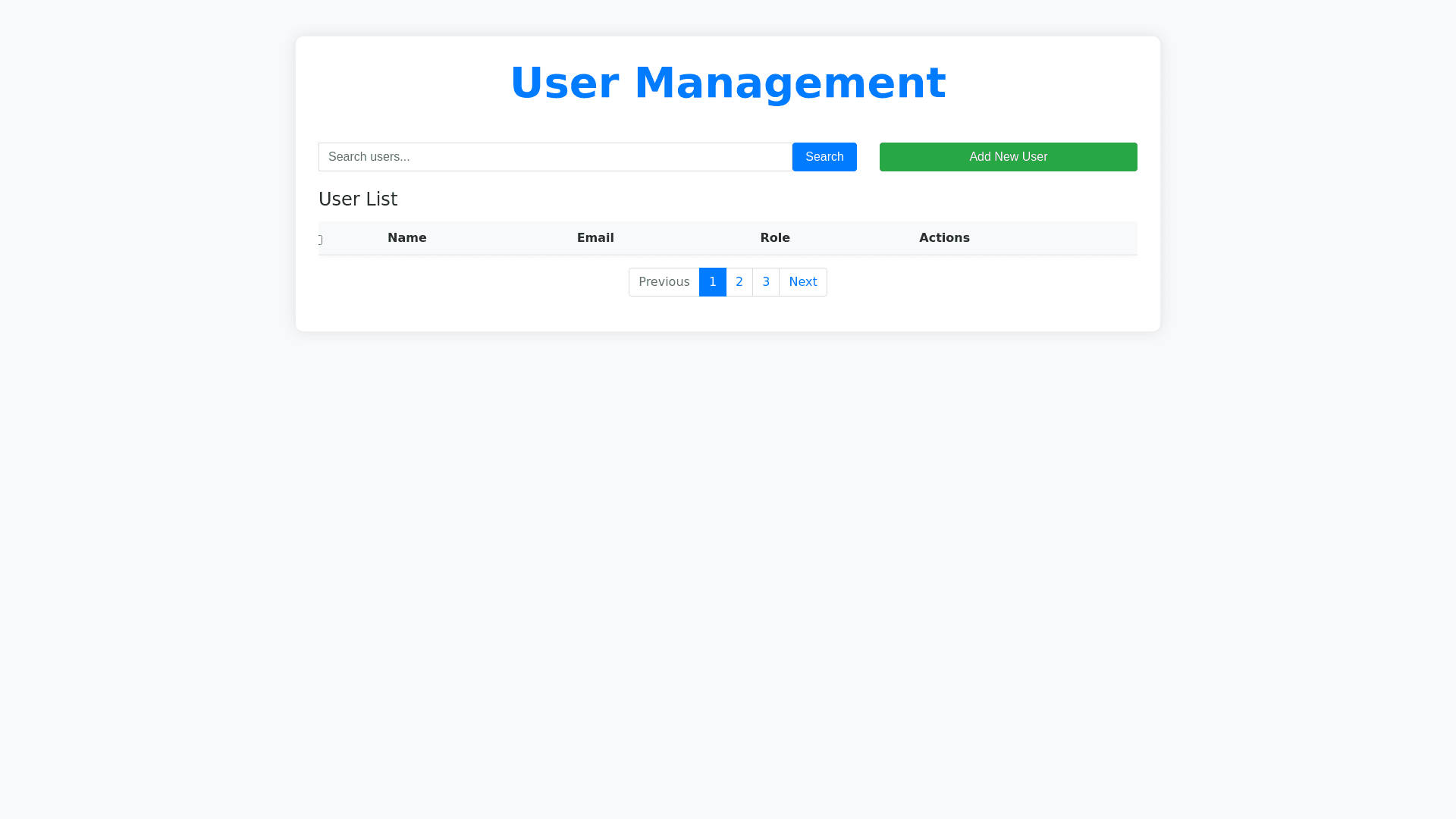The image size is (1456, 819).
Task: Sort users by the Name column
Action: [x=406, y=237]
